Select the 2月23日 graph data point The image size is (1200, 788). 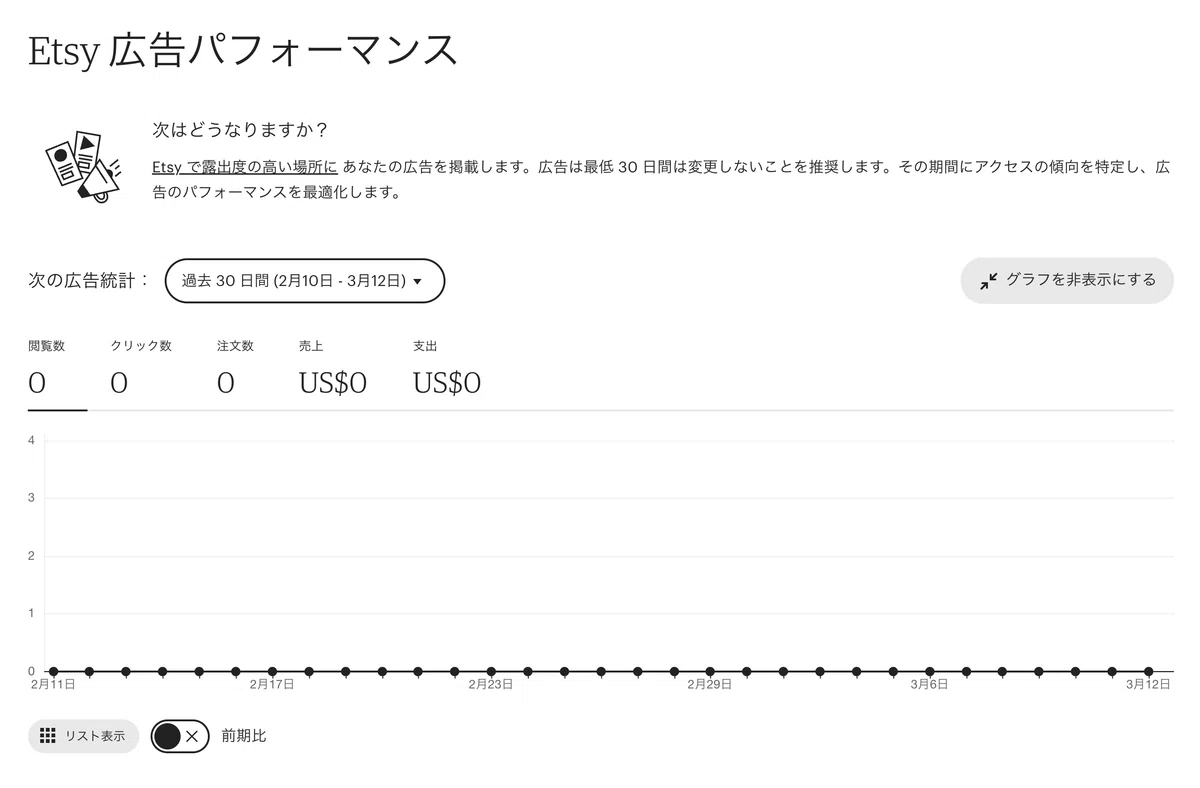(x=491, y=672)
